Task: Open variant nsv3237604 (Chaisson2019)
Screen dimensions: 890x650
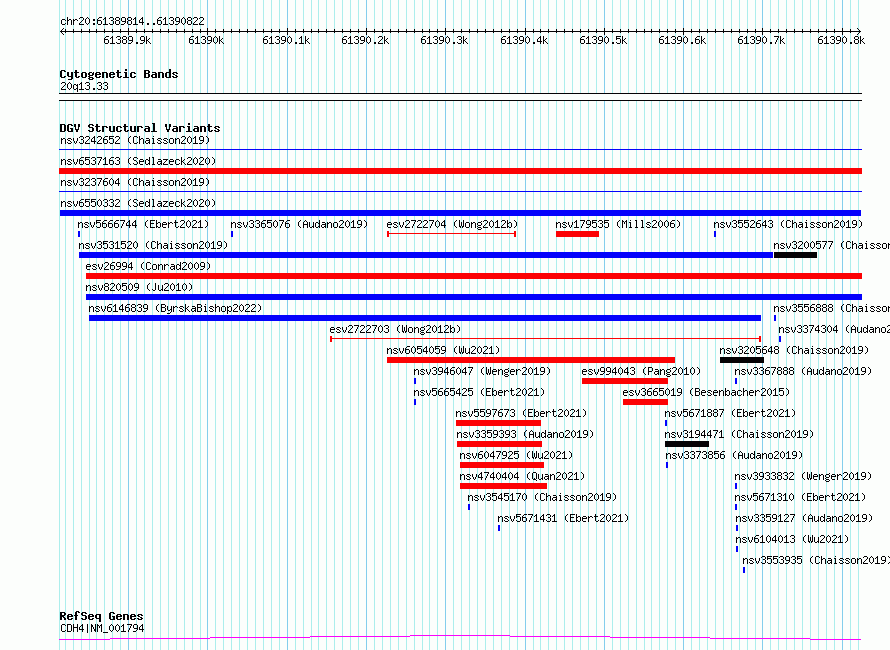Action: click(x=135, y=182)
